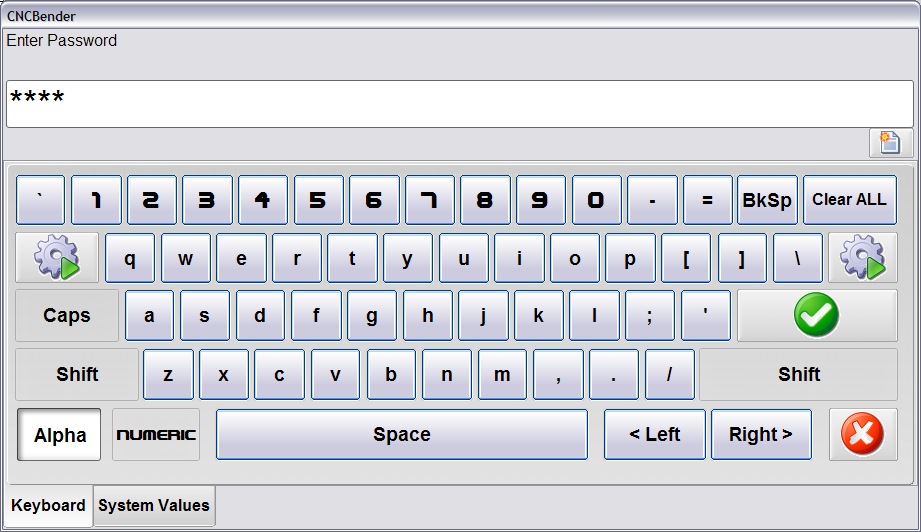The height and width of the screenshot is (532, 921).
Task: Switch to Numeric keyboard mode
Action: pos(156,435)
